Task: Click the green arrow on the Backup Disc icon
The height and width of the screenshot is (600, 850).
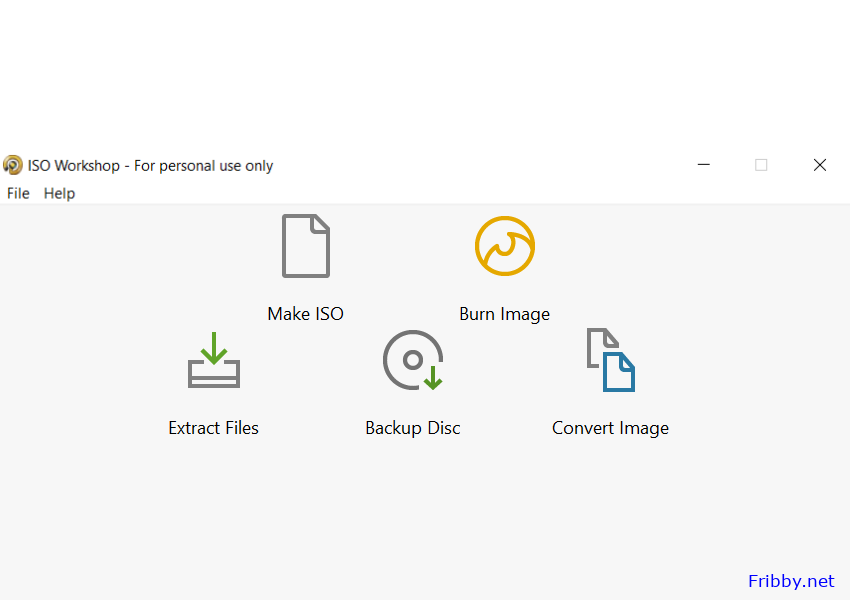Action: point(433,378)
